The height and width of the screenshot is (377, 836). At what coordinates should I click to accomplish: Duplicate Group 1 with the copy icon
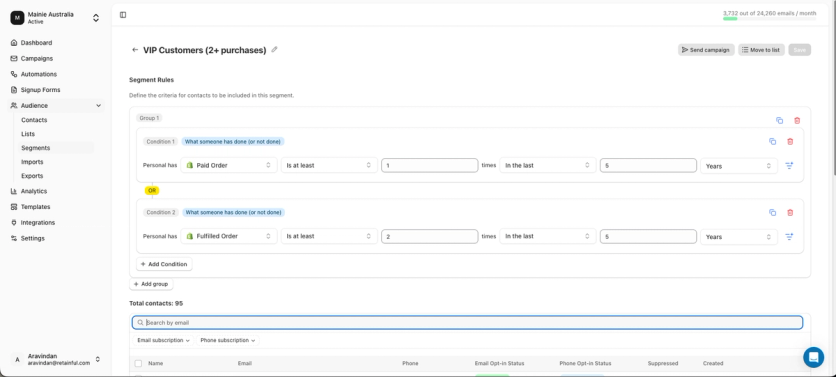779,121
